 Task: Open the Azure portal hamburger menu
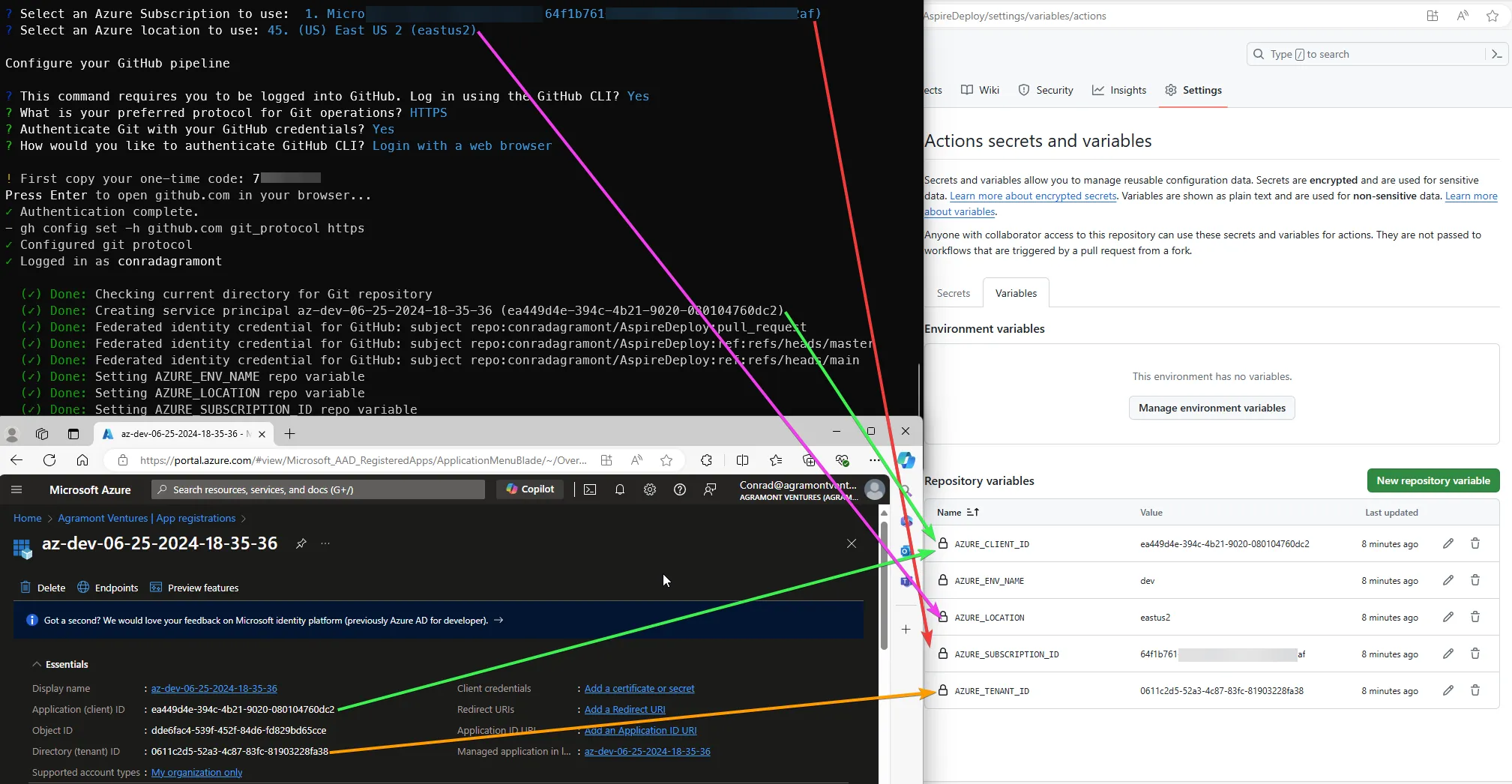[x=16, y=489]
